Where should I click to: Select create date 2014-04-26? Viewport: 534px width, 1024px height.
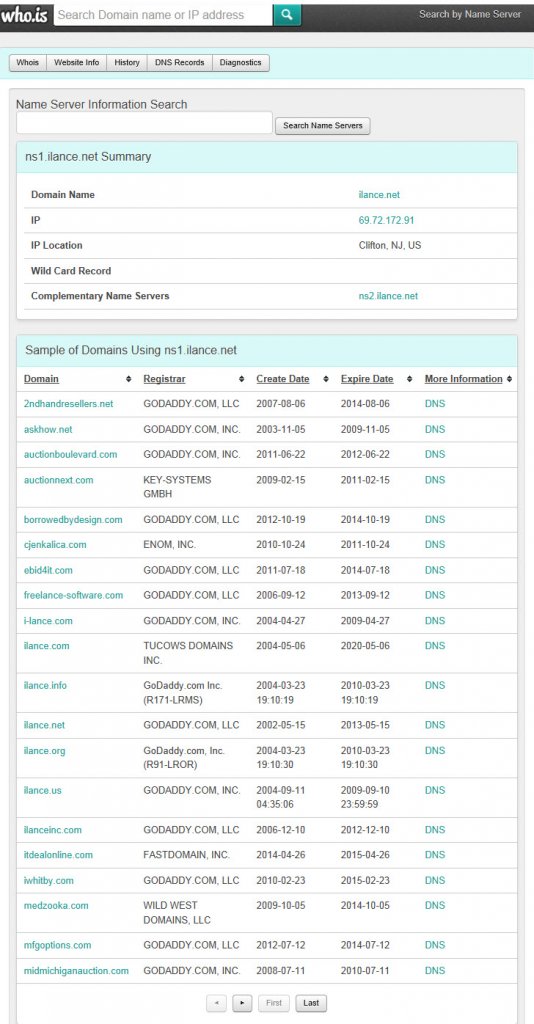point(281,855)
